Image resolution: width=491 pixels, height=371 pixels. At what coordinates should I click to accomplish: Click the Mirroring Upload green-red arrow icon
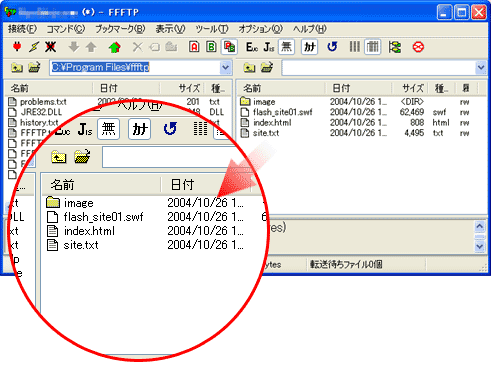point(115,47)
